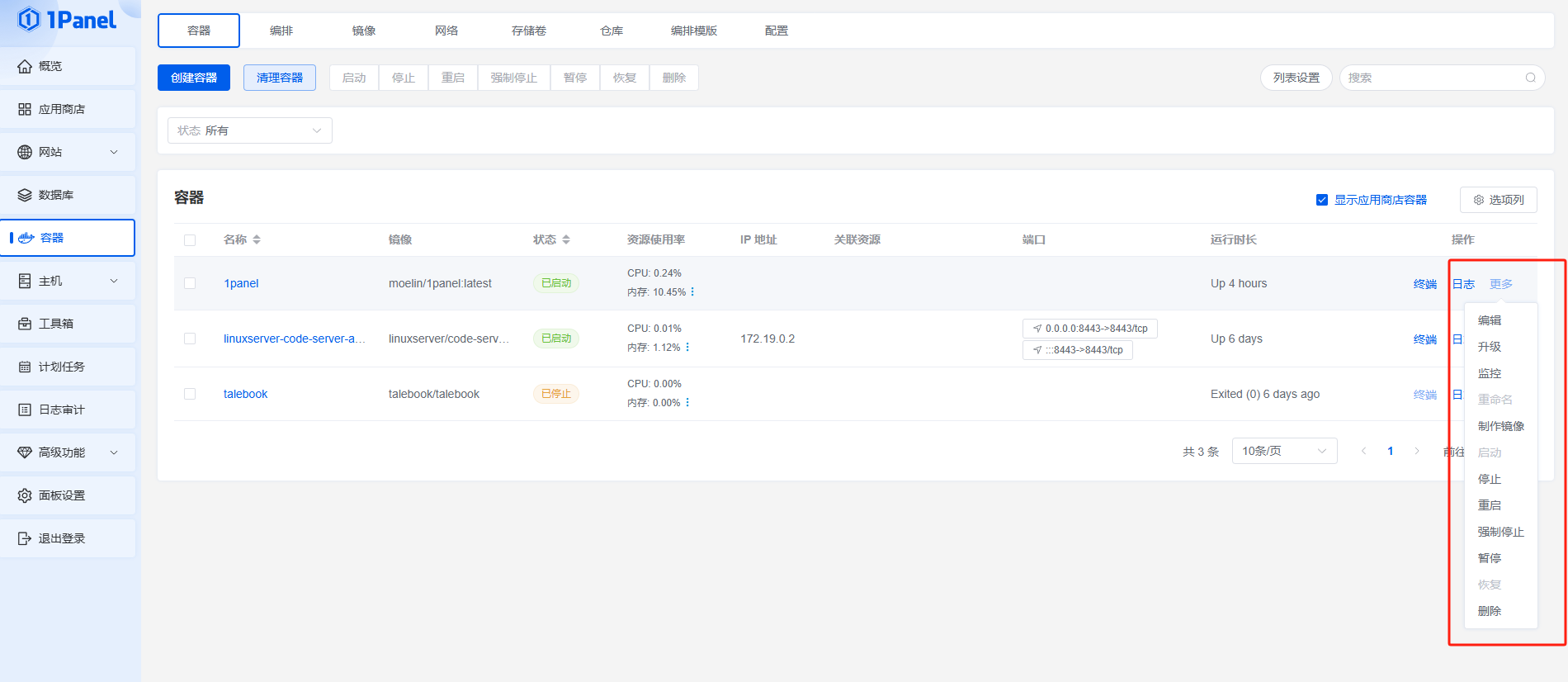Open resource details dots for 1panel row
This screenshot has width=1568, height=682.
tap(692, 292)
